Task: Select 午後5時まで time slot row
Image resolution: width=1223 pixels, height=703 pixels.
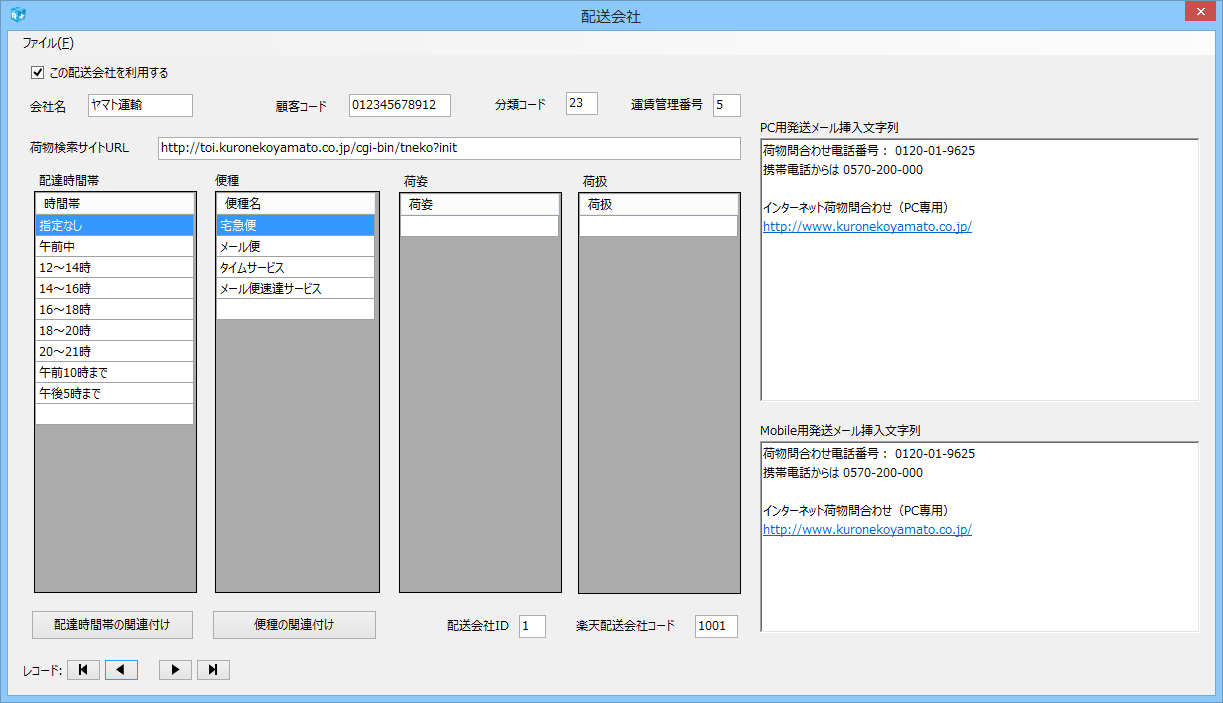Action: click(114, 393)
